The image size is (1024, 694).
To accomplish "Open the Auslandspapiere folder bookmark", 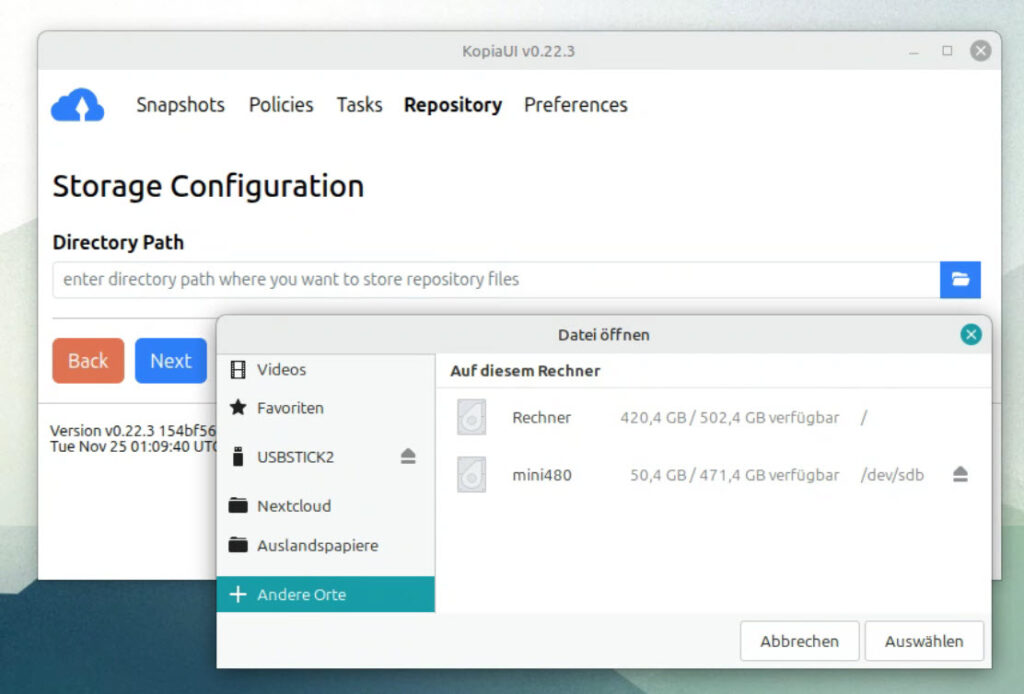I will [x=317, y=546].
